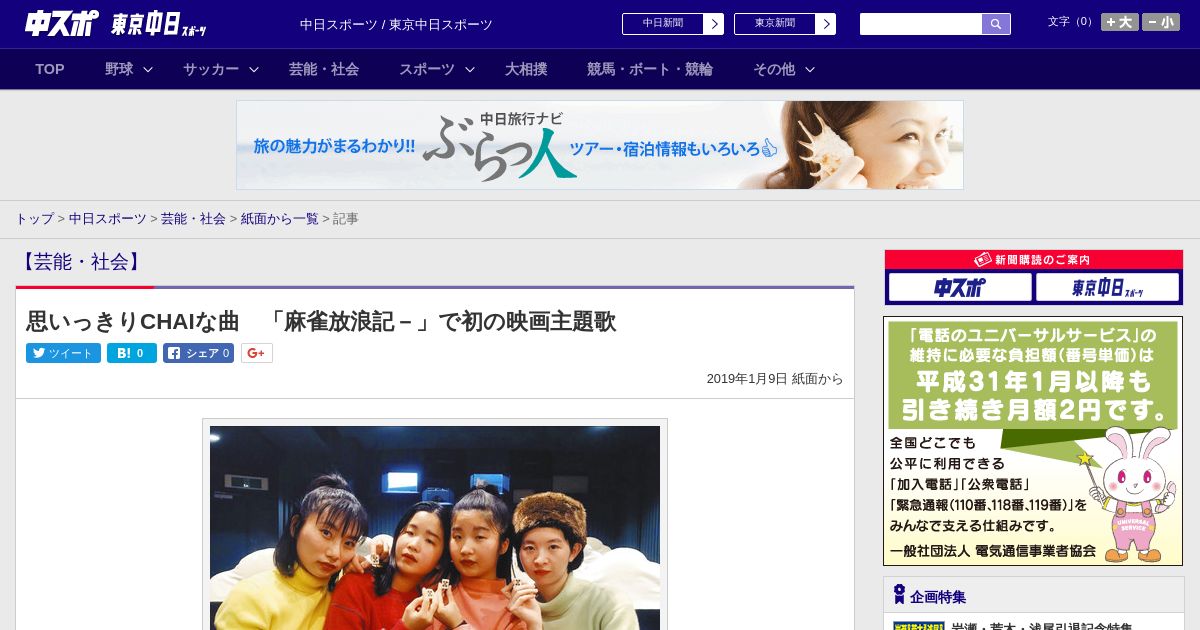Click the article headline 思いっきりCHAIな曲
This screenshot has height=630, width=1200.
point(321,321)
